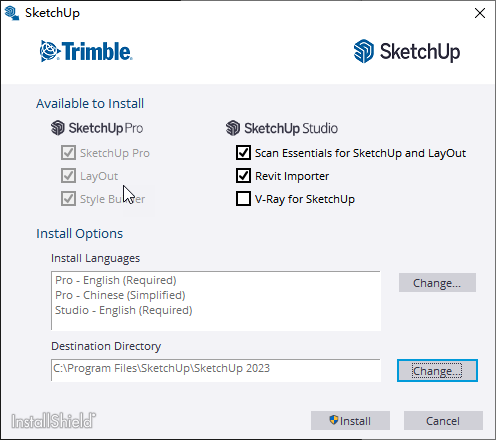The width and height of the screenshot is (496, 440).
Task: Click the disabled SketchUp Pro checkbox
Action: [68, 153]
